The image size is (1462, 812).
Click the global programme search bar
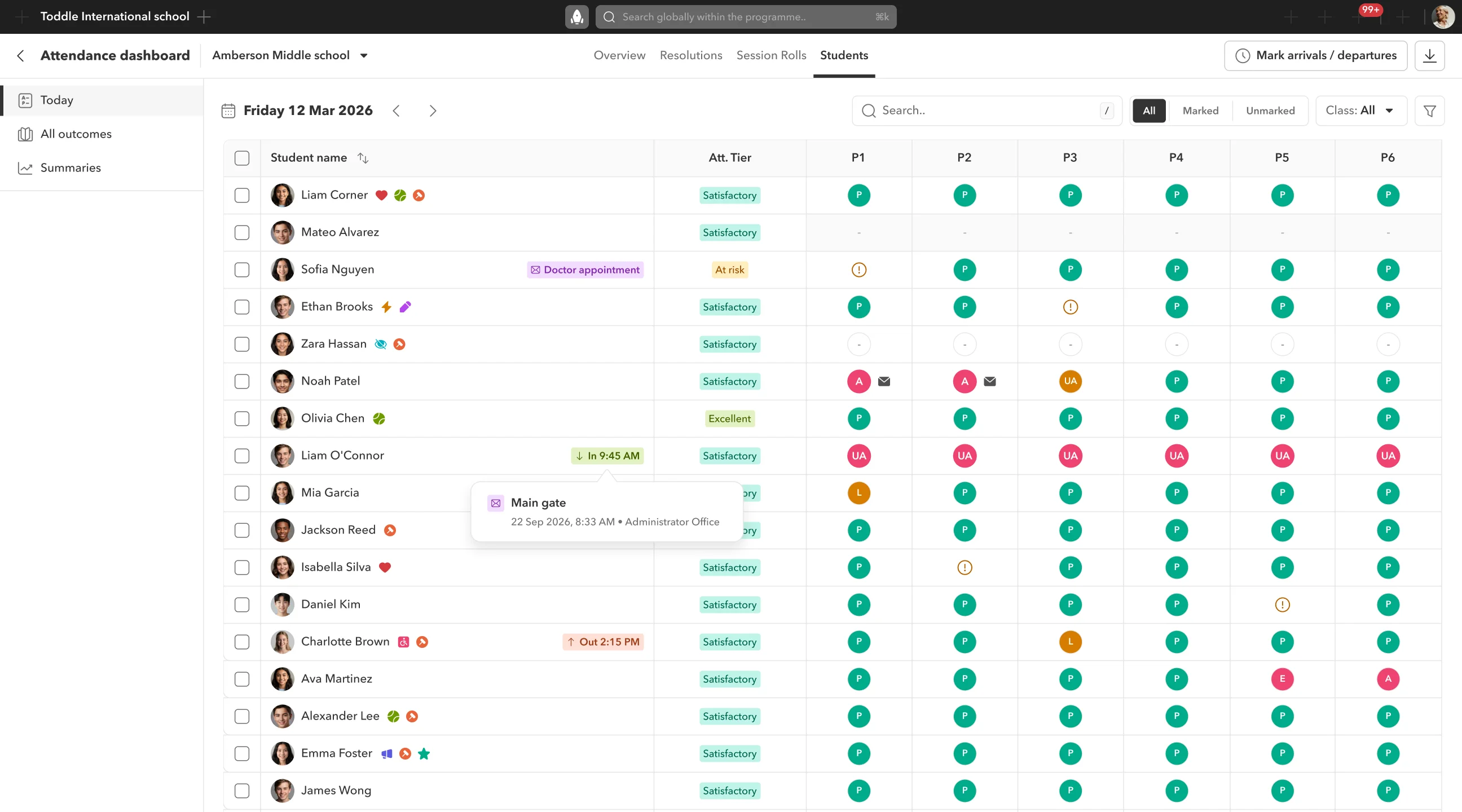745,17
